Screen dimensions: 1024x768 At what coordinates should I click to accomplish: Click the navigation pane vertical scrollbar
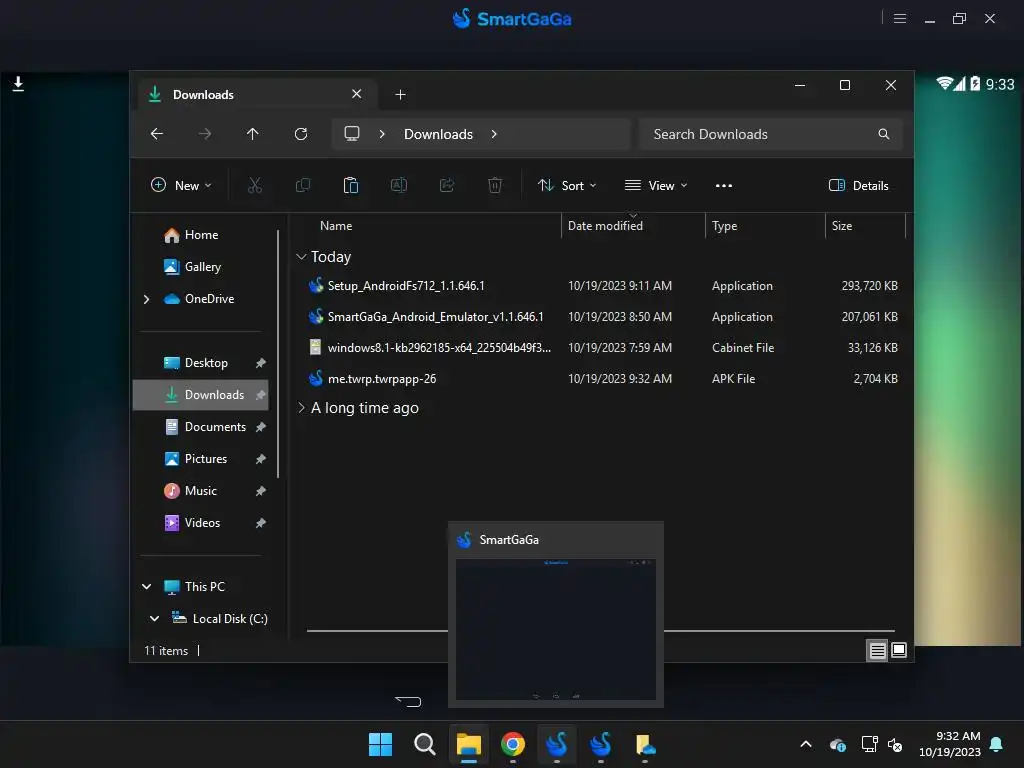[x=278, y=353]
